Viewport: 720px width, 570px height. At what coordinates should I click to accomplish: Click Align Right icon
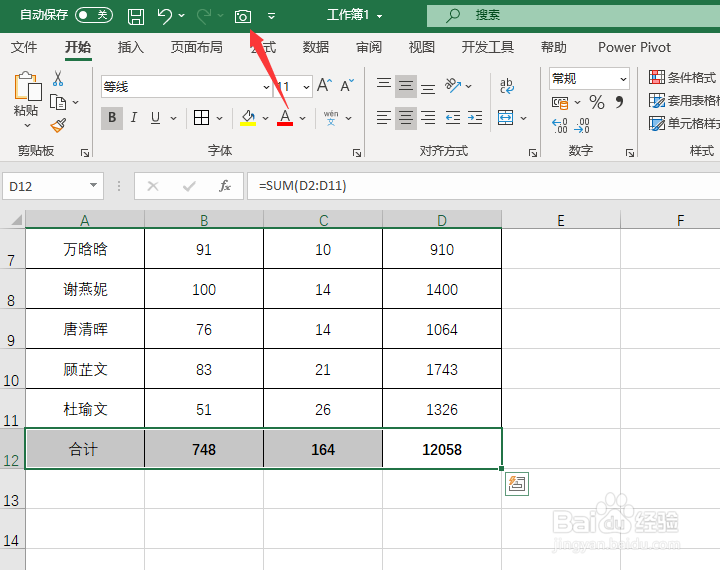[428, 118]
